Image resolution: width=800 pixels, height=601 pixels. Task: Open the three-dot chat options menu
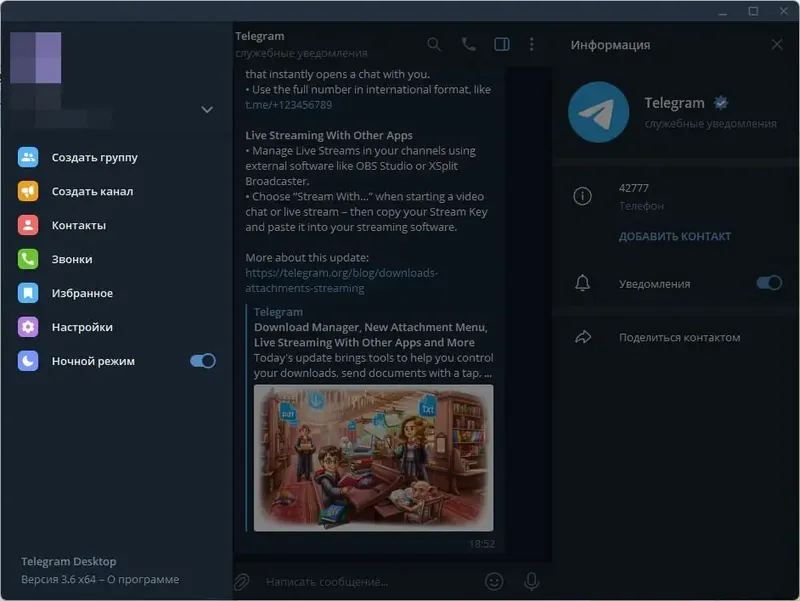[x=532, y=44]
